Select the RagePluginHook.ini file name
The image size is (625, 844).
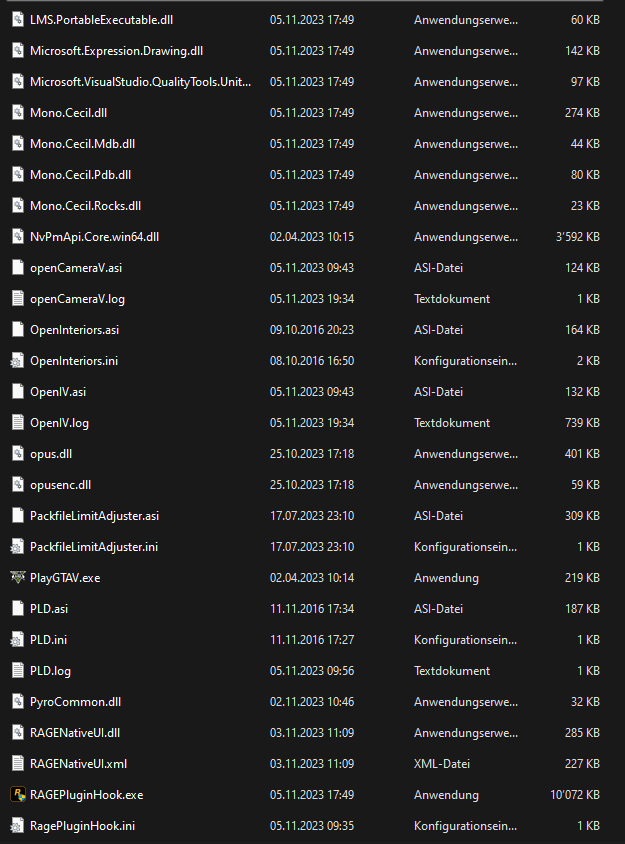82,826
